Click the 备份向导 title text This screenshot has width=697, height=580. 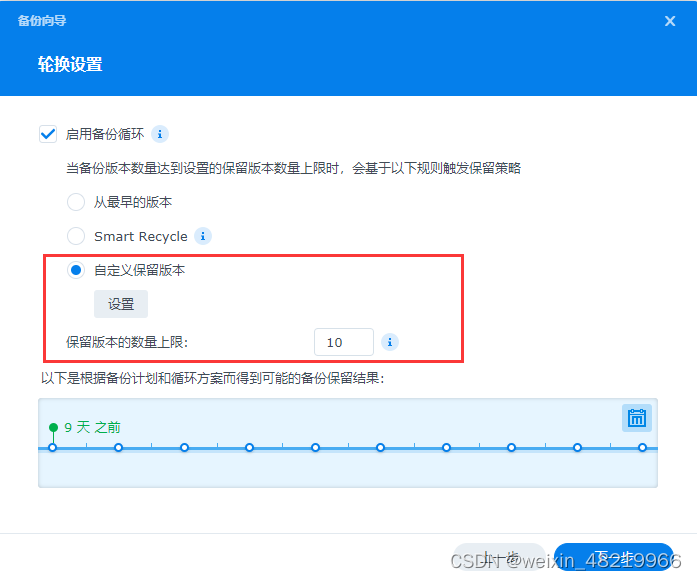pyautogui.click(x=42, y=21)
